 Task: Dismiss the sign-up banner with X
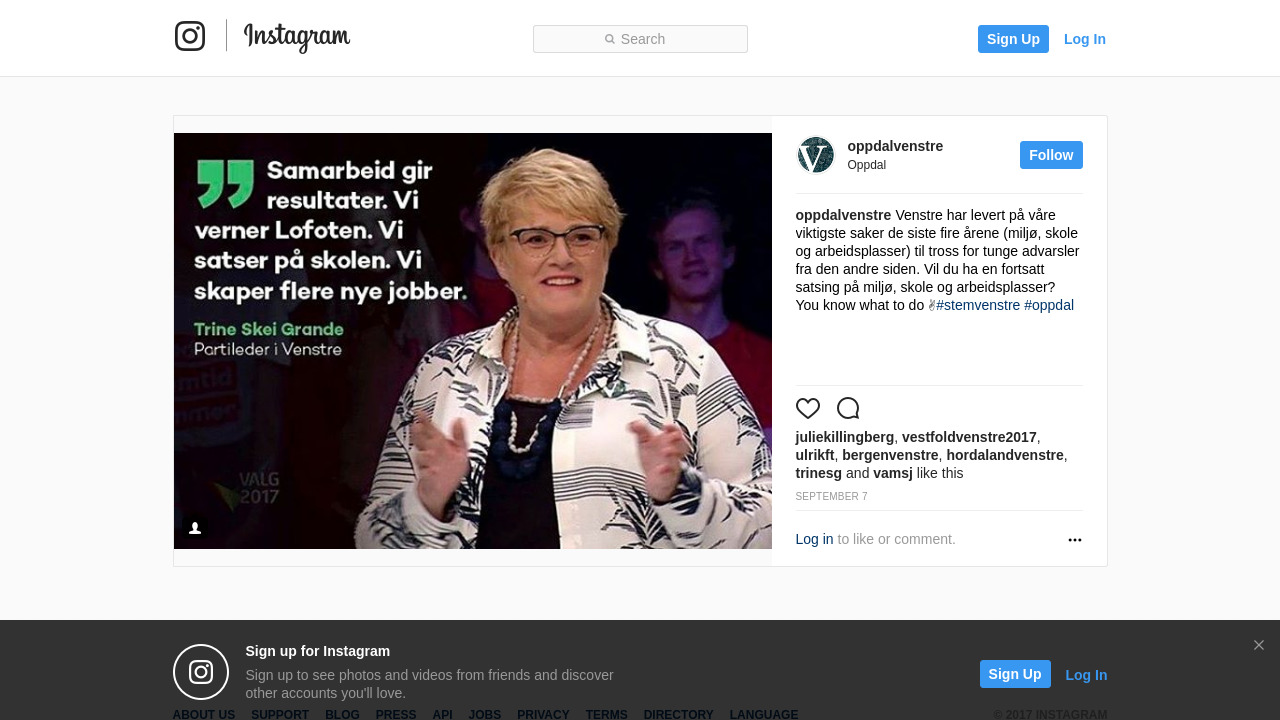(1259, 645)
